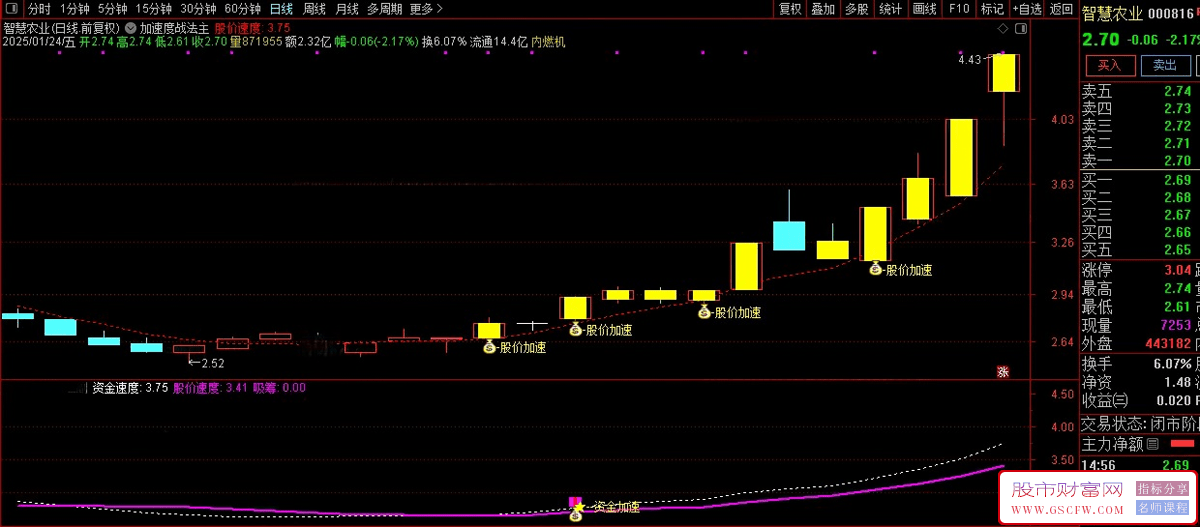Add stock via +自选 button
This screenshot has height=527, width=1200.
[x=1026, y=9]
